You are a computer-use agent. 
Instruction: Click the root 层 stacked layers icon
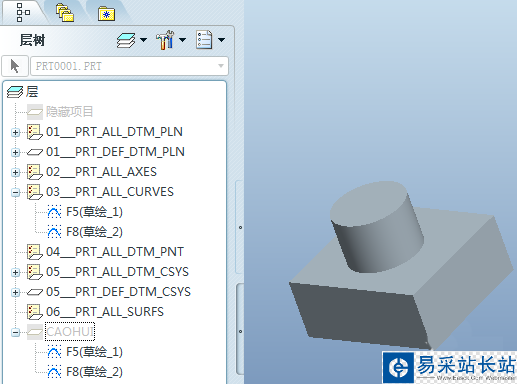pos(15,92)
